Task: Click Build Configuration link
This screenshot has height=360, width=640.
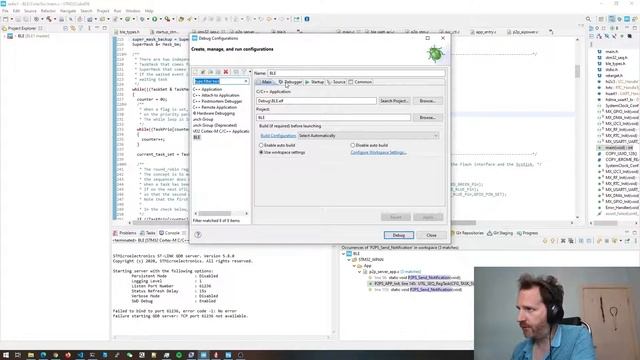Action: click(x=278, y=136)
